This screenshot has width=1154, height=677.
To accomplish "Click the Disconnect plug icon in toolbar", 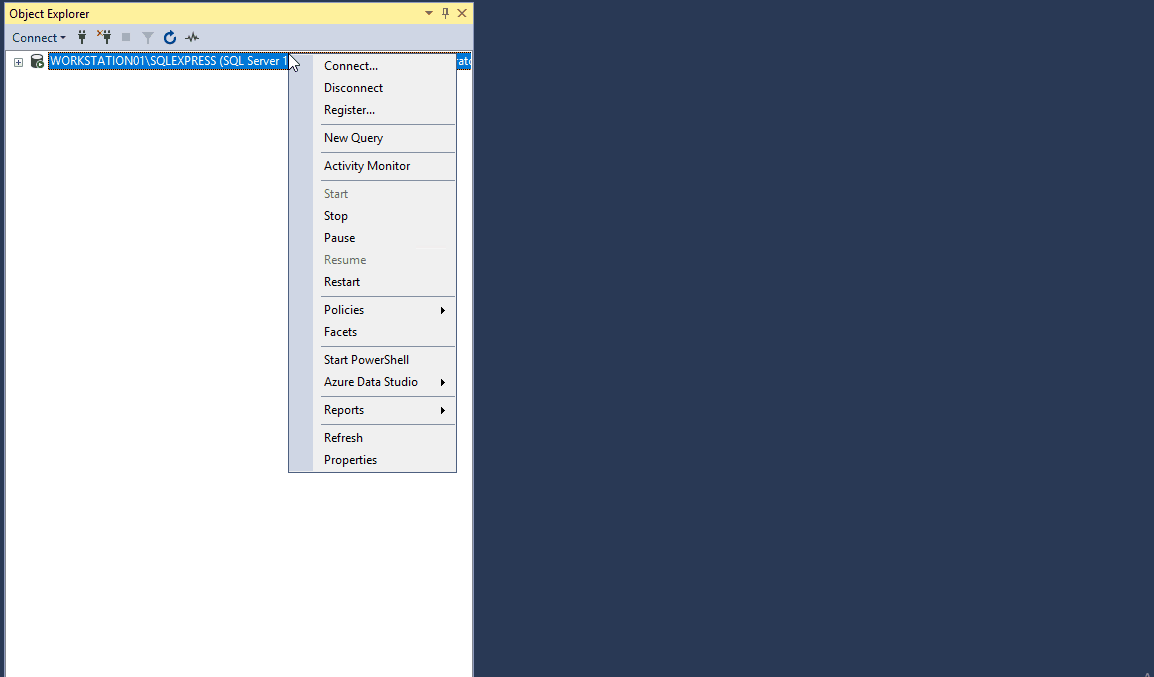I will (x=104, y=38).
